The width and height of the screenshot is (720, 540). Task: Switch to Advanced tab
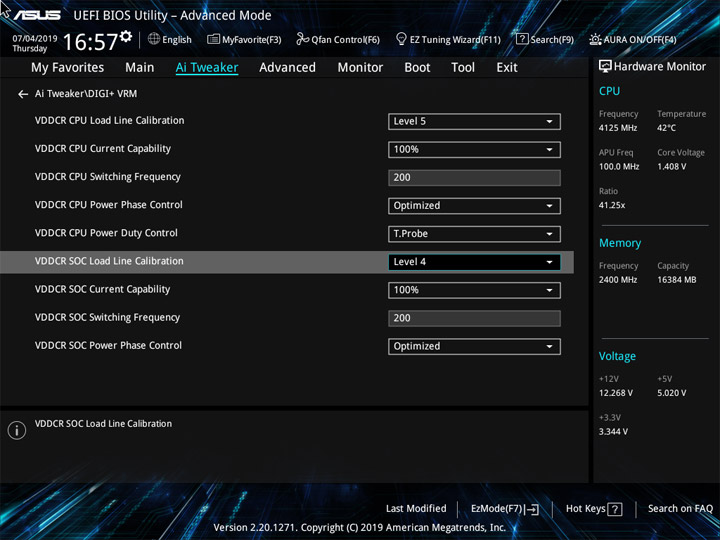[x=287, y=68]
